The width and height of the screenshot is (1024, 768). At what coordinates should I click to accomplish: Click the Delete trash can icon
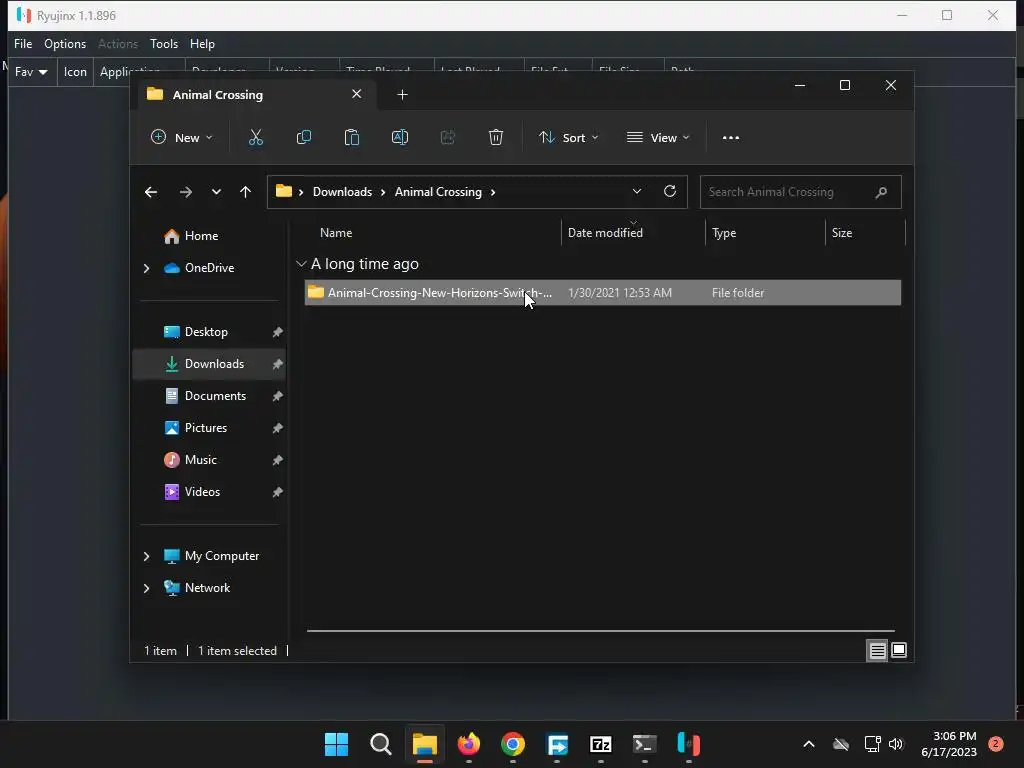[496, 137]
